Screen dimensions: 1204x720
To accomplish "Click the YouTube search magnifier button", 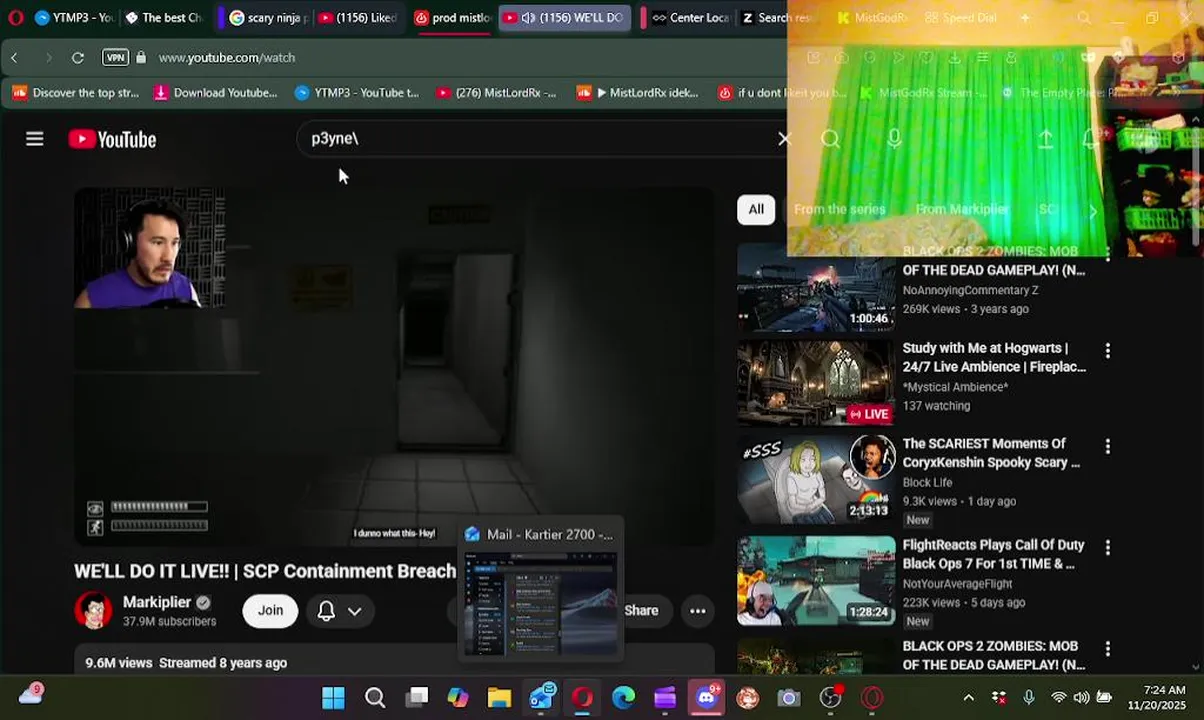I will coord(830,139).
